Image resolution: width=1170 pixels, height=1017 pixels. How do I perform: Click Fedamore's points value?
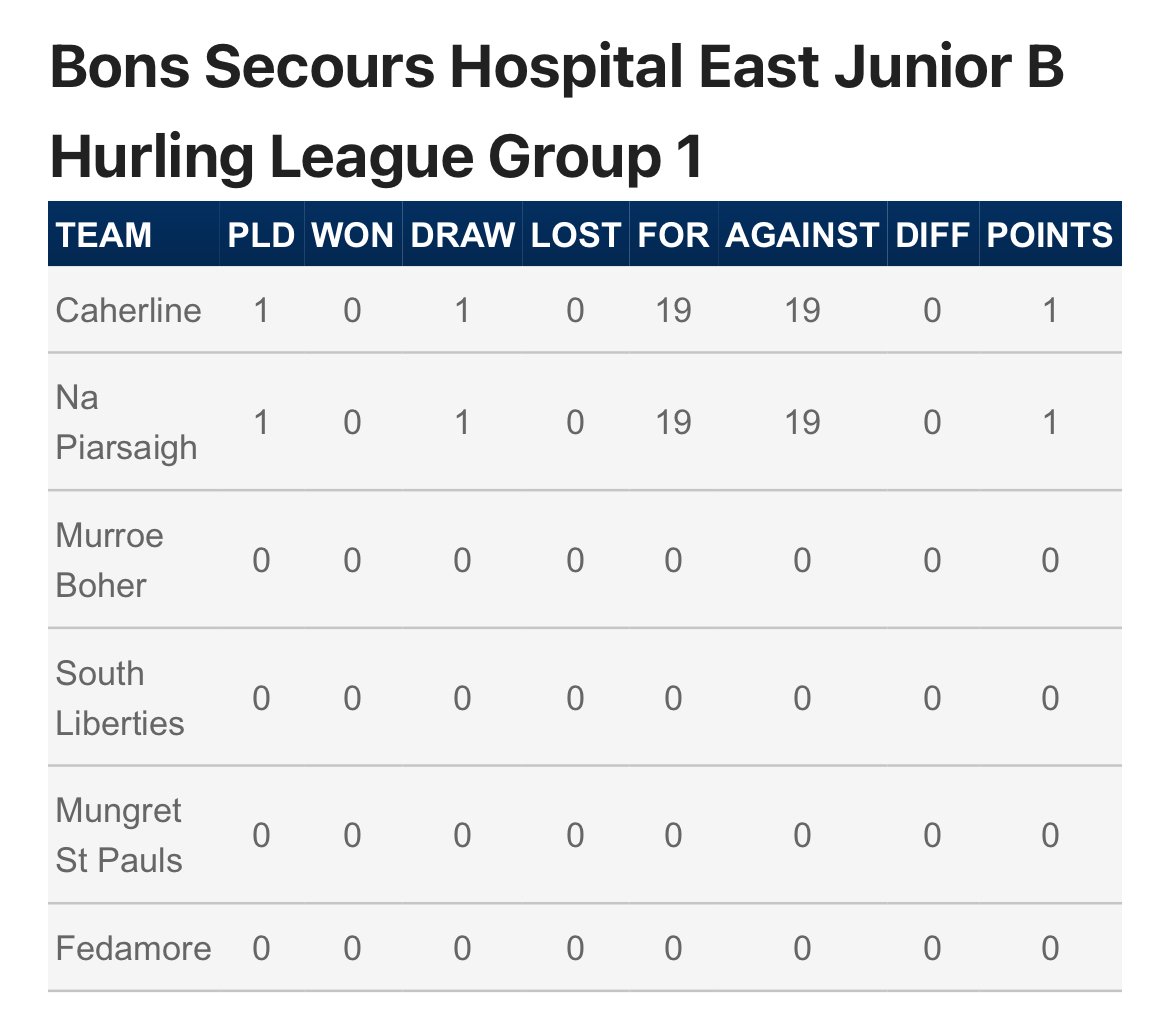pyautogui.click(x=1049, y=948)
